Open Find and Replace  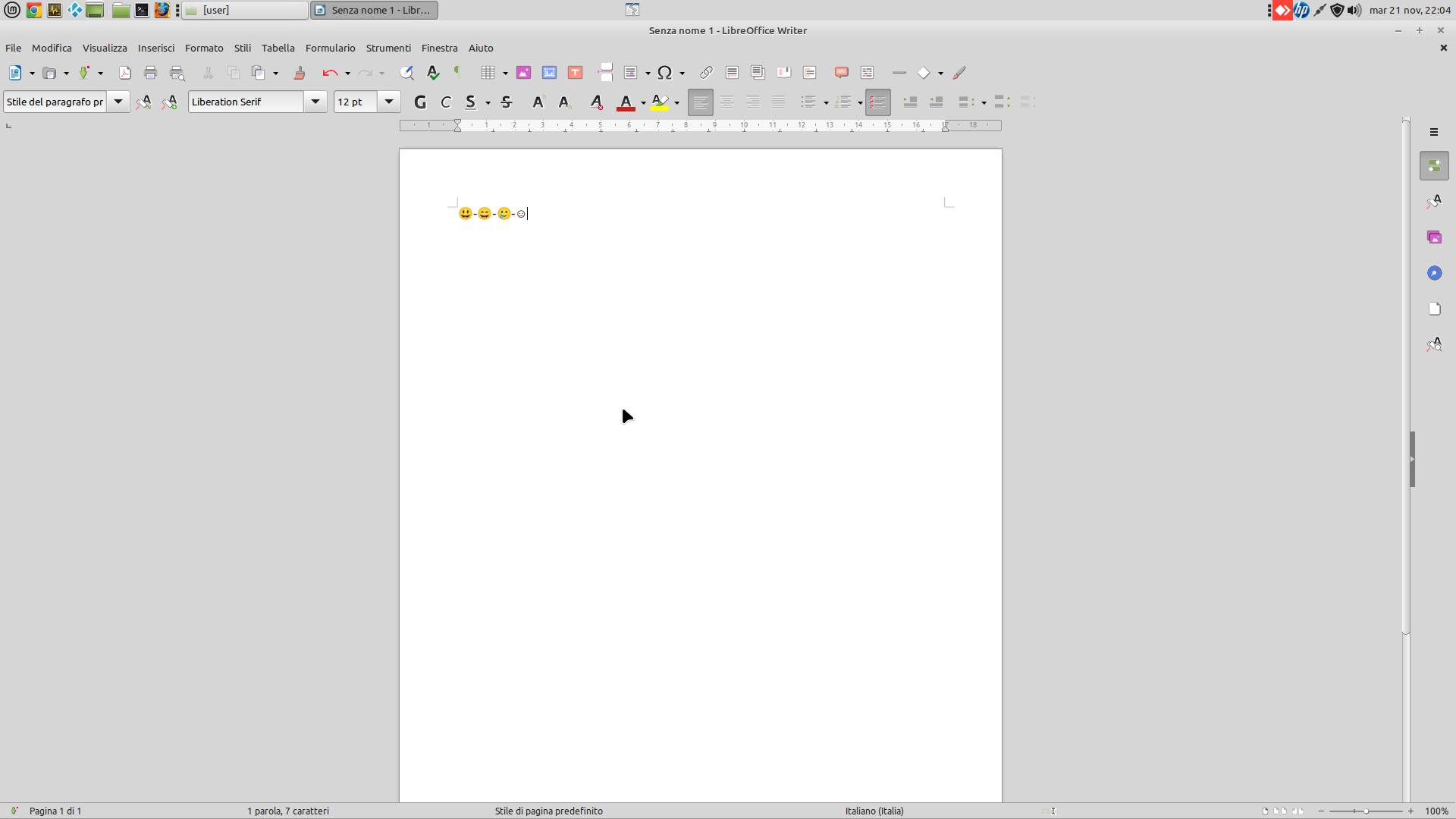click(x=407, y=72)
